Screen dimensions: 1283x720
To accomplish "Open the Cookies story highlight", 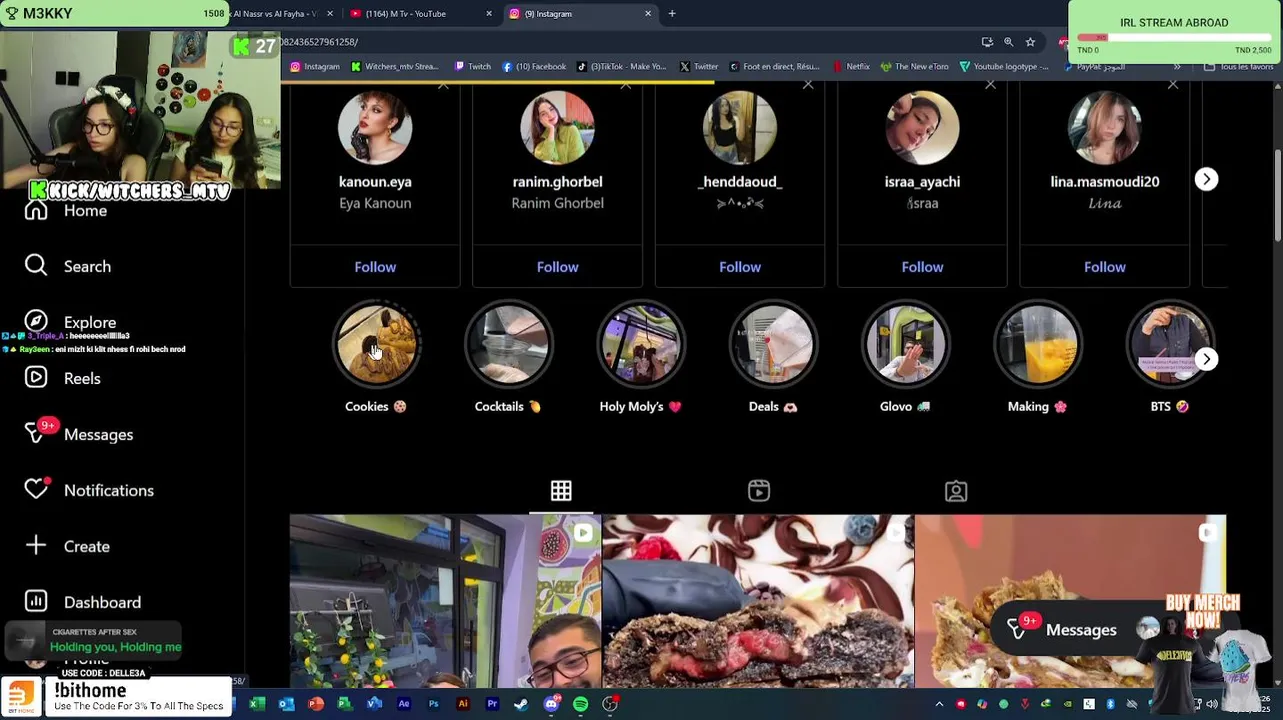I will click(375, 344).
